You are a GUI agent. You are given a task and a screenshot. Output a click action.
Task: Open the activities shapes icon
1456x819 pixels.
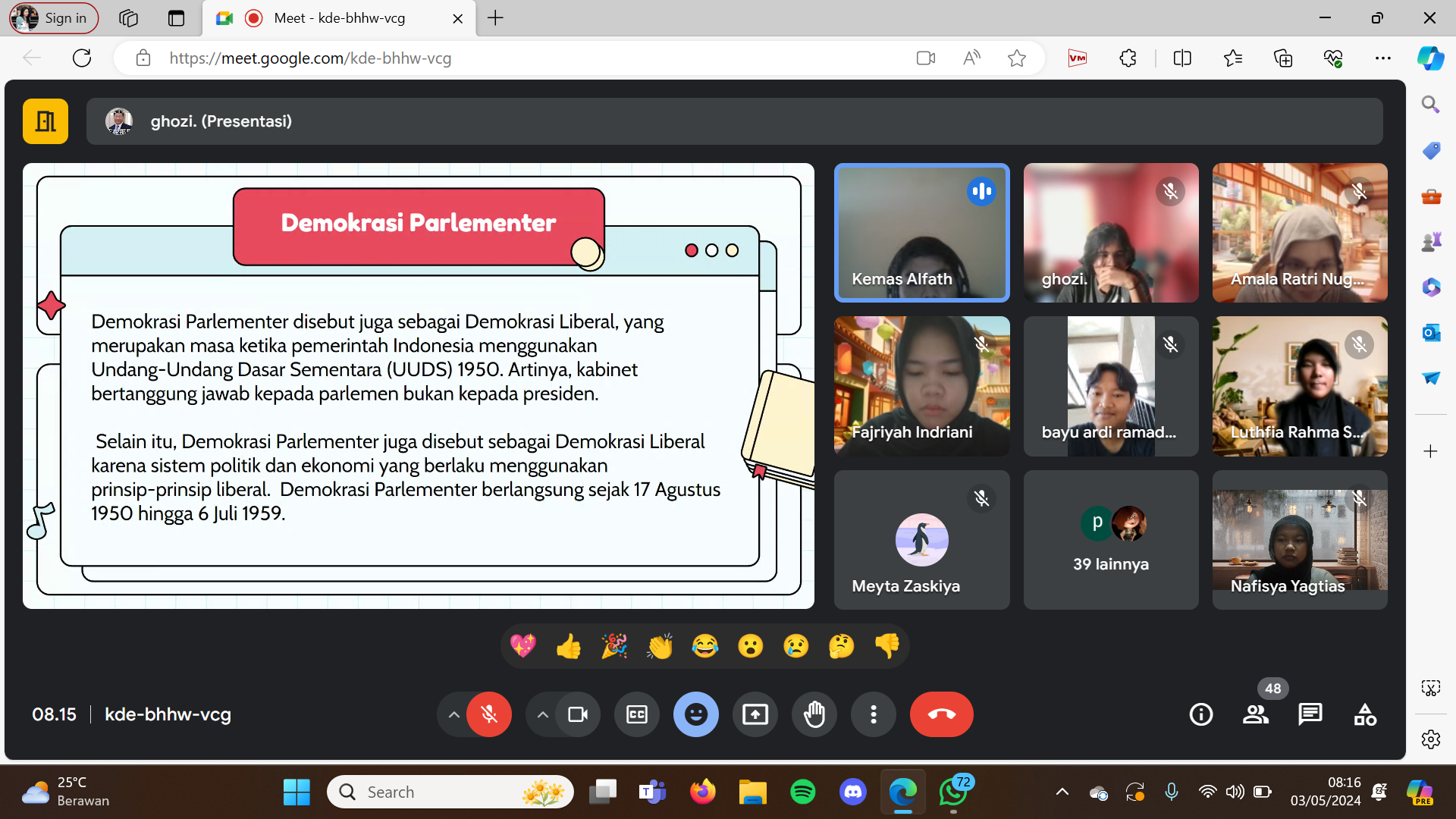pos(1365,714)
